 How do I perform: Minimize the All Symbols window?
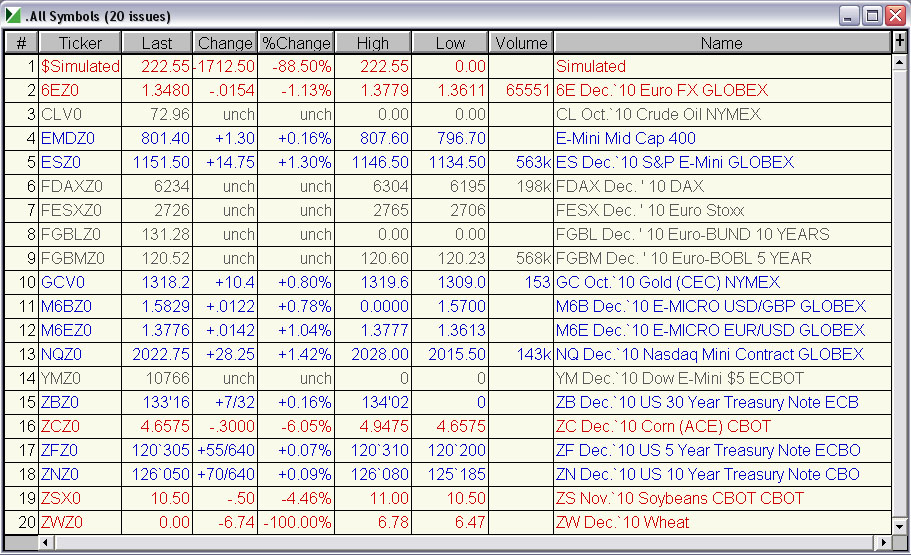tap(849, 16)
